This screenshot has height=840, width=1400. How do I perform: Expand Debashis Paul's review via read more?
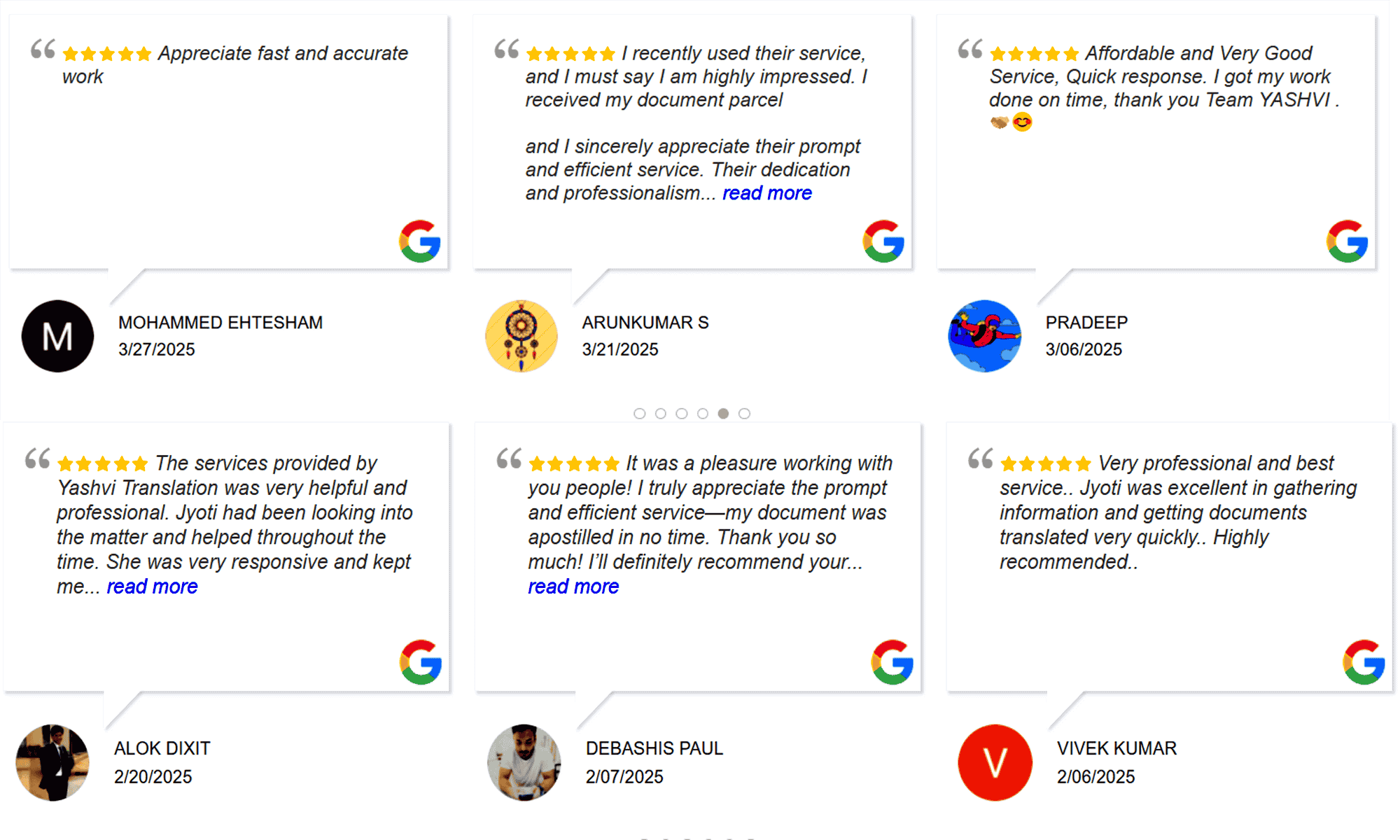pyautogui.click(x=573, y=587)
